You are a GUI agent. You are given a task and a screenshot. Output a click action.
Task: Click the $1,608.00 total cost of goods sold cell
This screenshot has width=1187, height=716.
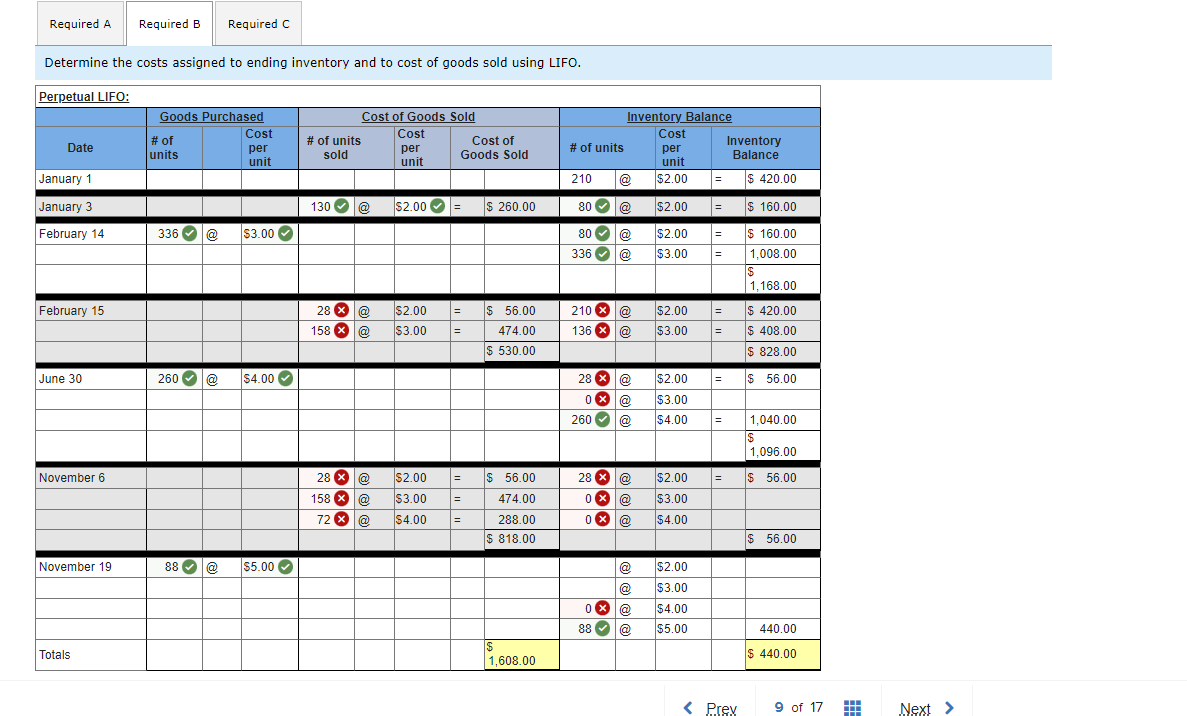click(522, 654)
